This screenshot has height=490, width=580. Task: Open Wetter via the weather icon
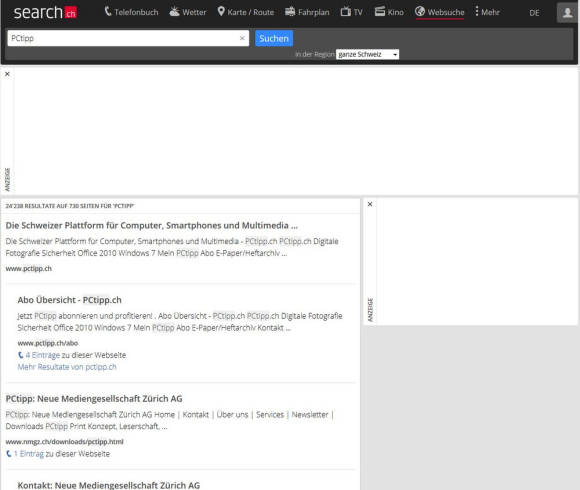[x=174, y=12]
